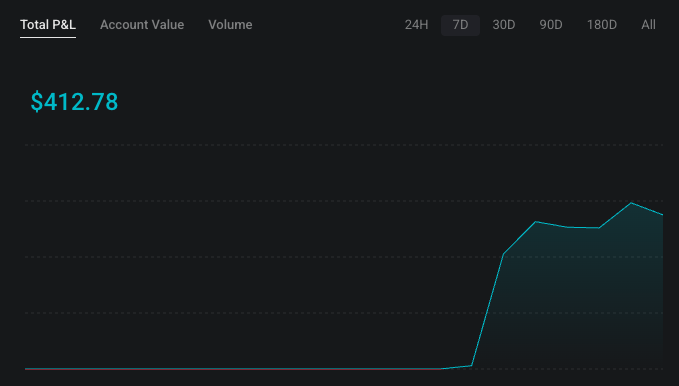The image size is (679, 386).
Task: Select the Total P&L tab
Action: click(x=48, y=25)
